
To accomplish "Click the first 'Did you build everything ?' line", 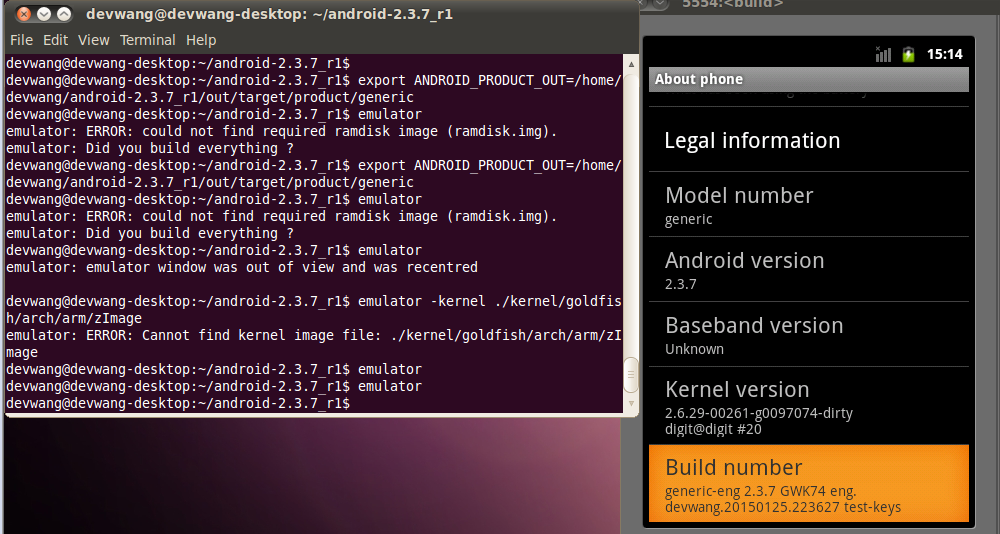I will click(x=150, y=149).
